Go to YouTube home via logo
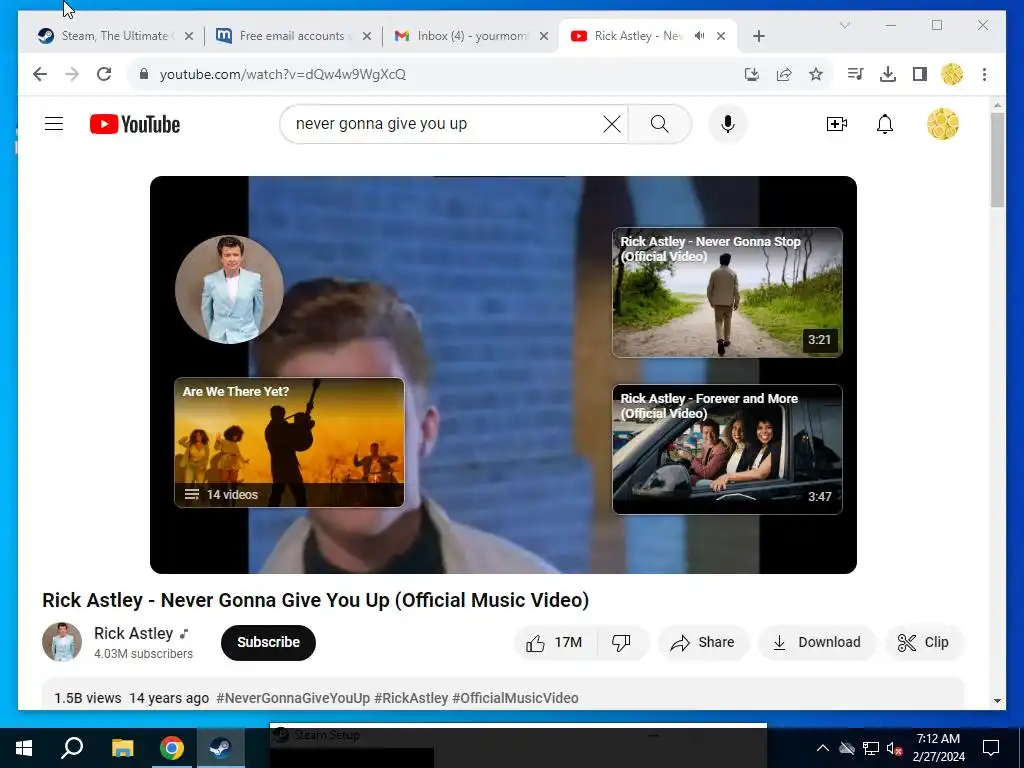 [x=135, y=124]
